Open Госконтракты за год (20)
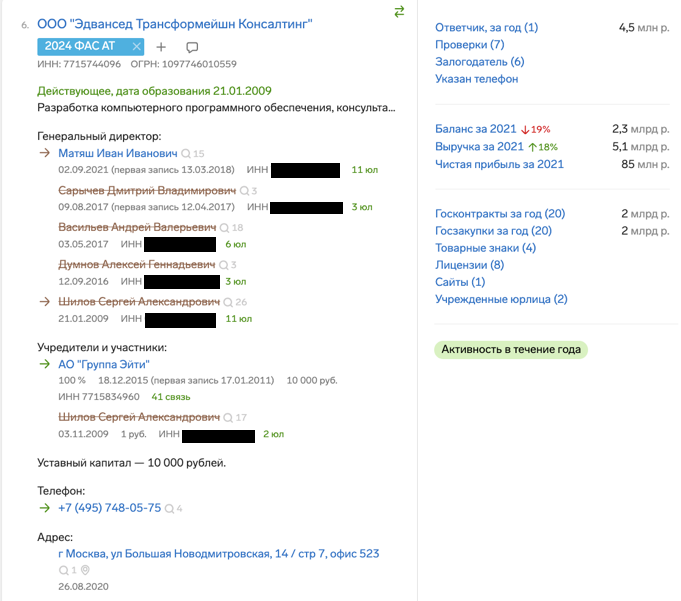This screenshot has height=601, width=681. click(x=500, y=214)
